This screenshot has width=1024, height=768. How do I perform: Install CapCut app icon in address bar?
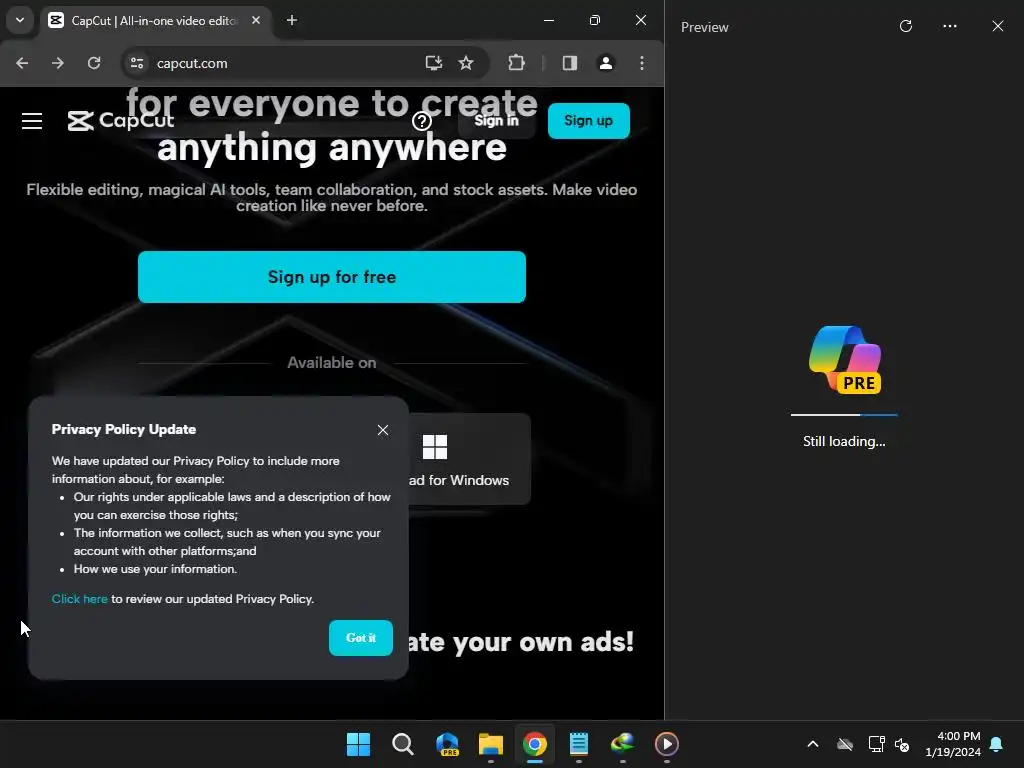(434, 63)
